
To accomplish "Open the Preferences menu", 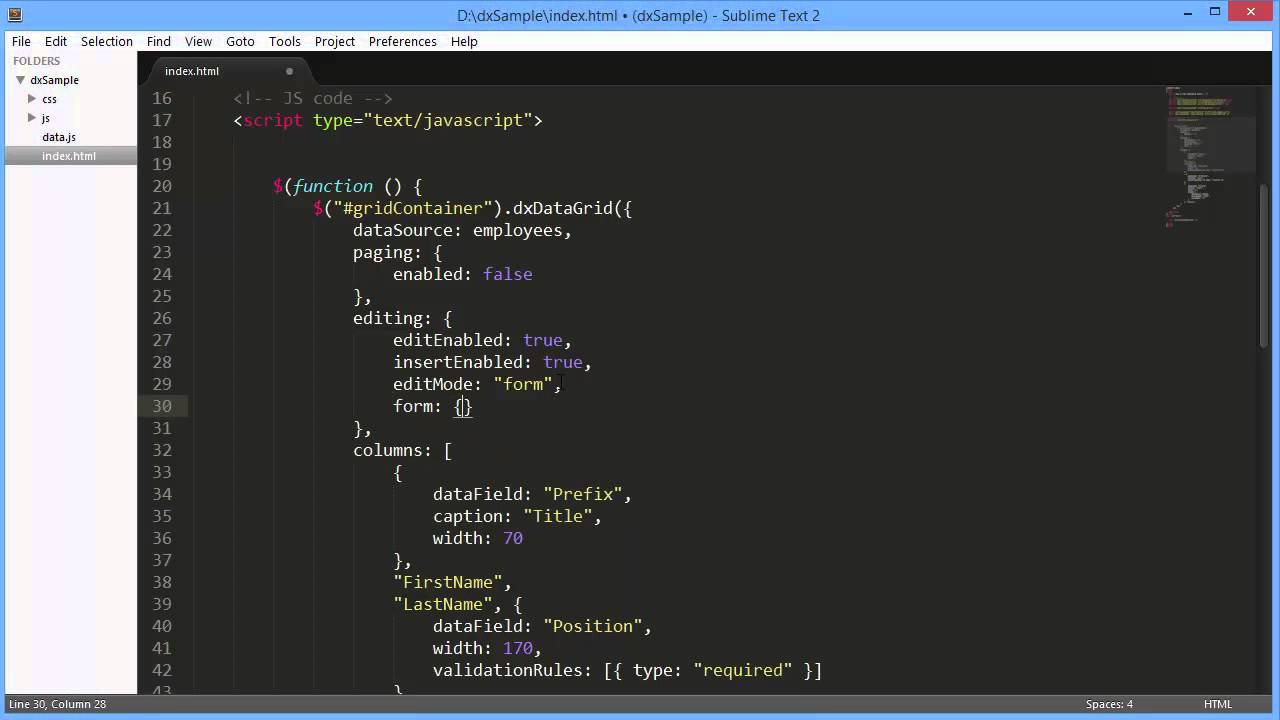I will [403, 41].
